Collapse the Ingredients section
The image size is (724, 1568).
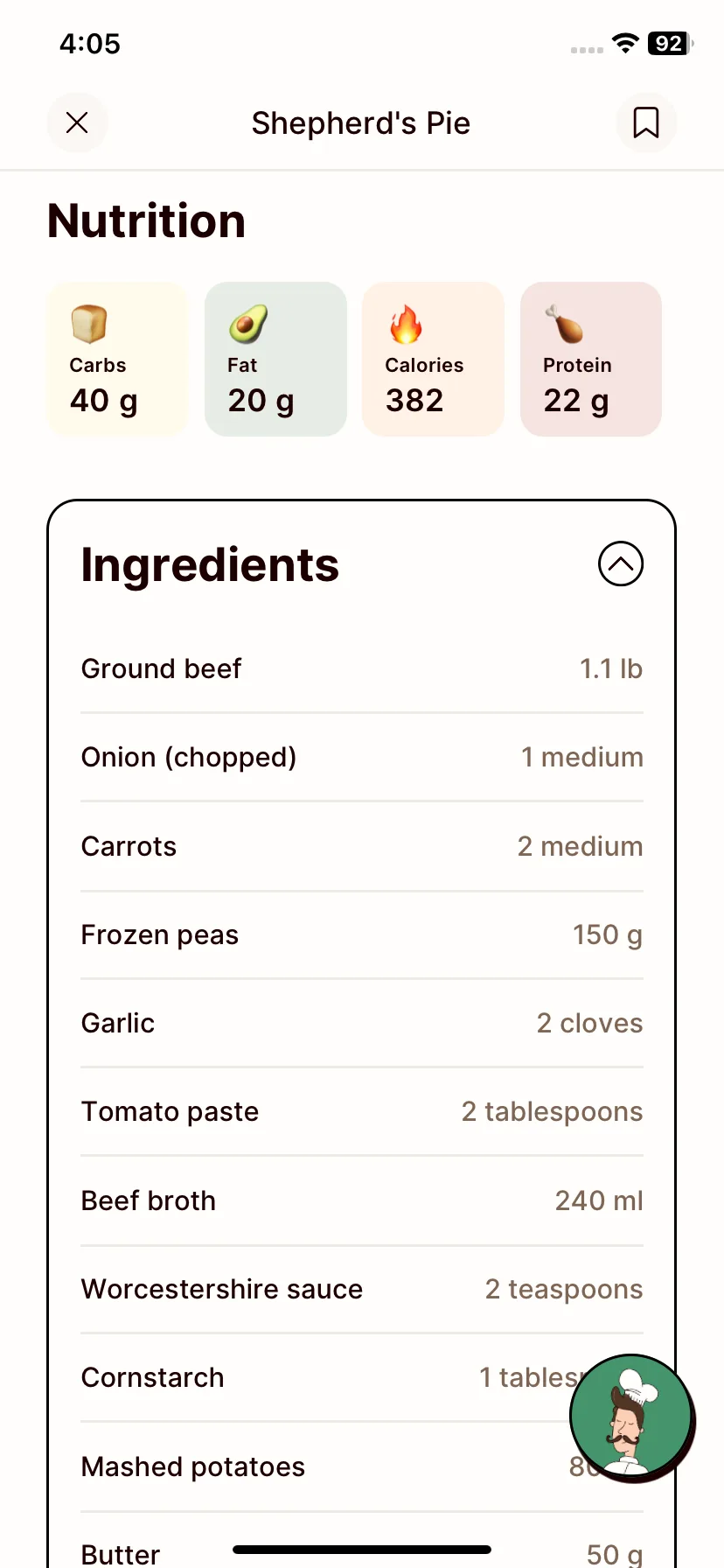[x=621, y=563]
